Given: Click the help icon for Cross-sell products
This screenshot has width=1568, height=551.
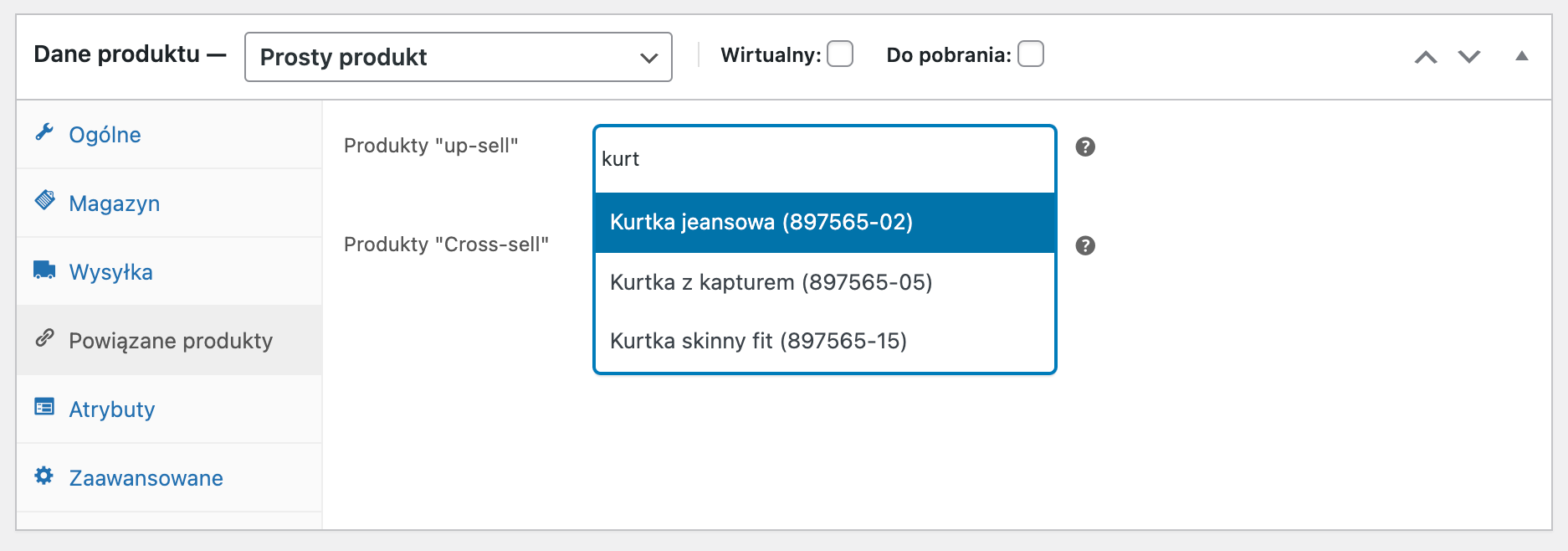Looking at the screenshot, I should [1085, 245].
